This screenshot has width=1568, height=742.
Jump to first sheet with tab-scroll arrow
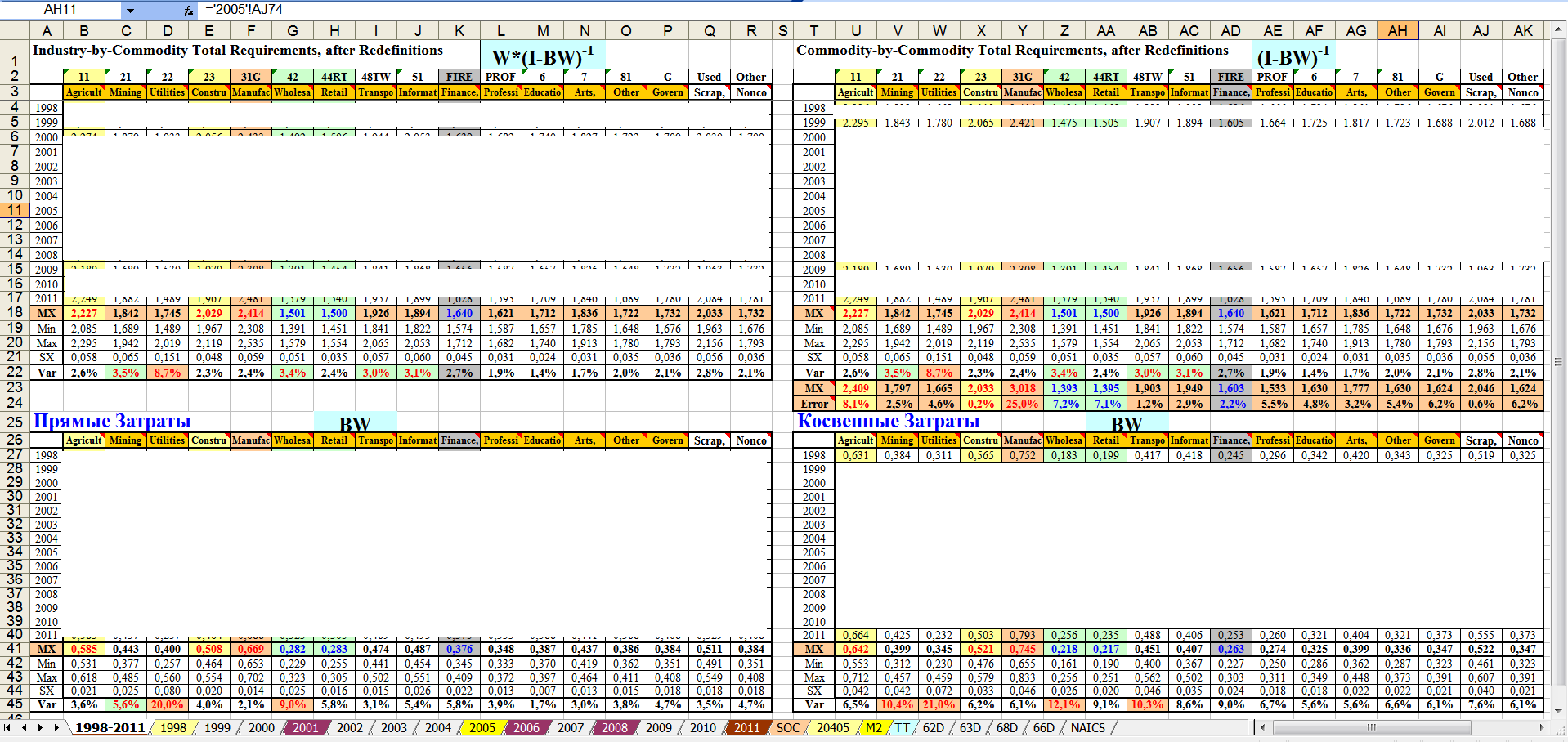[x=8, y=727]
